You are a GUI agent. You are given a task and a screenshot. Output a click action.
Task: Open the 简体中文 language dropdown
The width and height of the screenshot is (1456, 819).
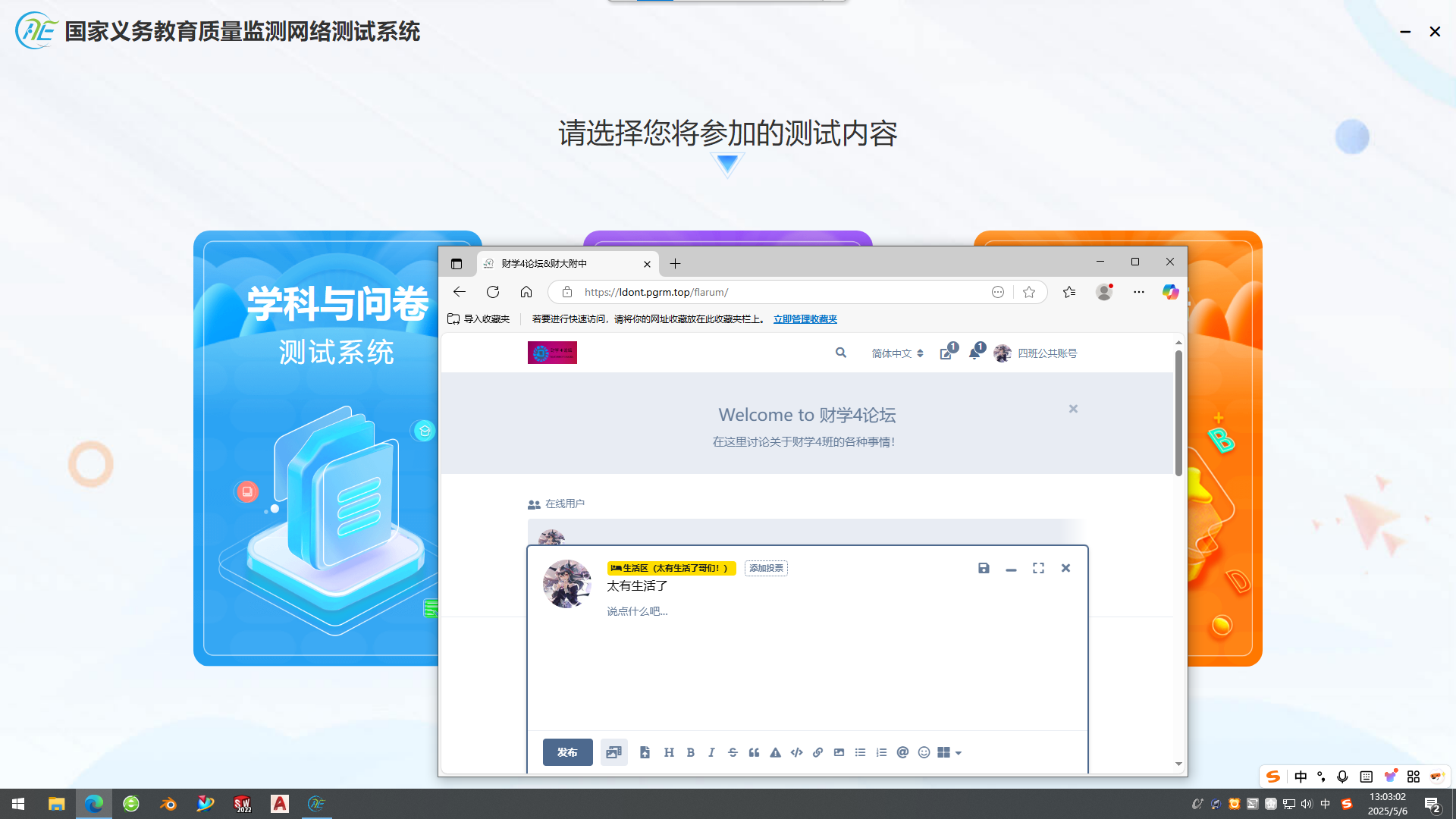pos(897,353)
